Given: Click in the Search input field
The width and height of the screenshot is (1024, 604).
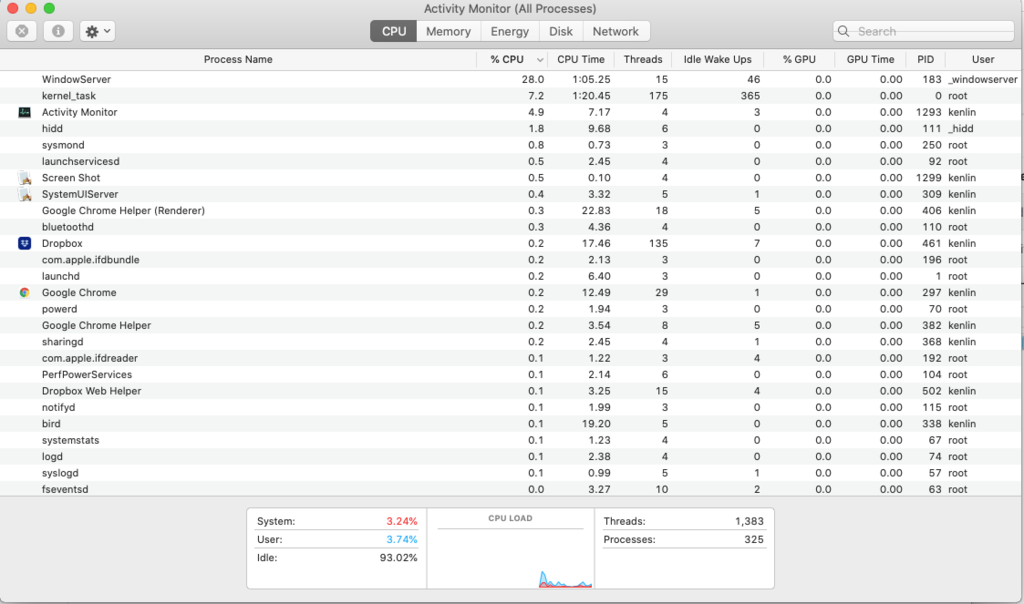Looking at the screenshot, I should [x=930, y=31].
